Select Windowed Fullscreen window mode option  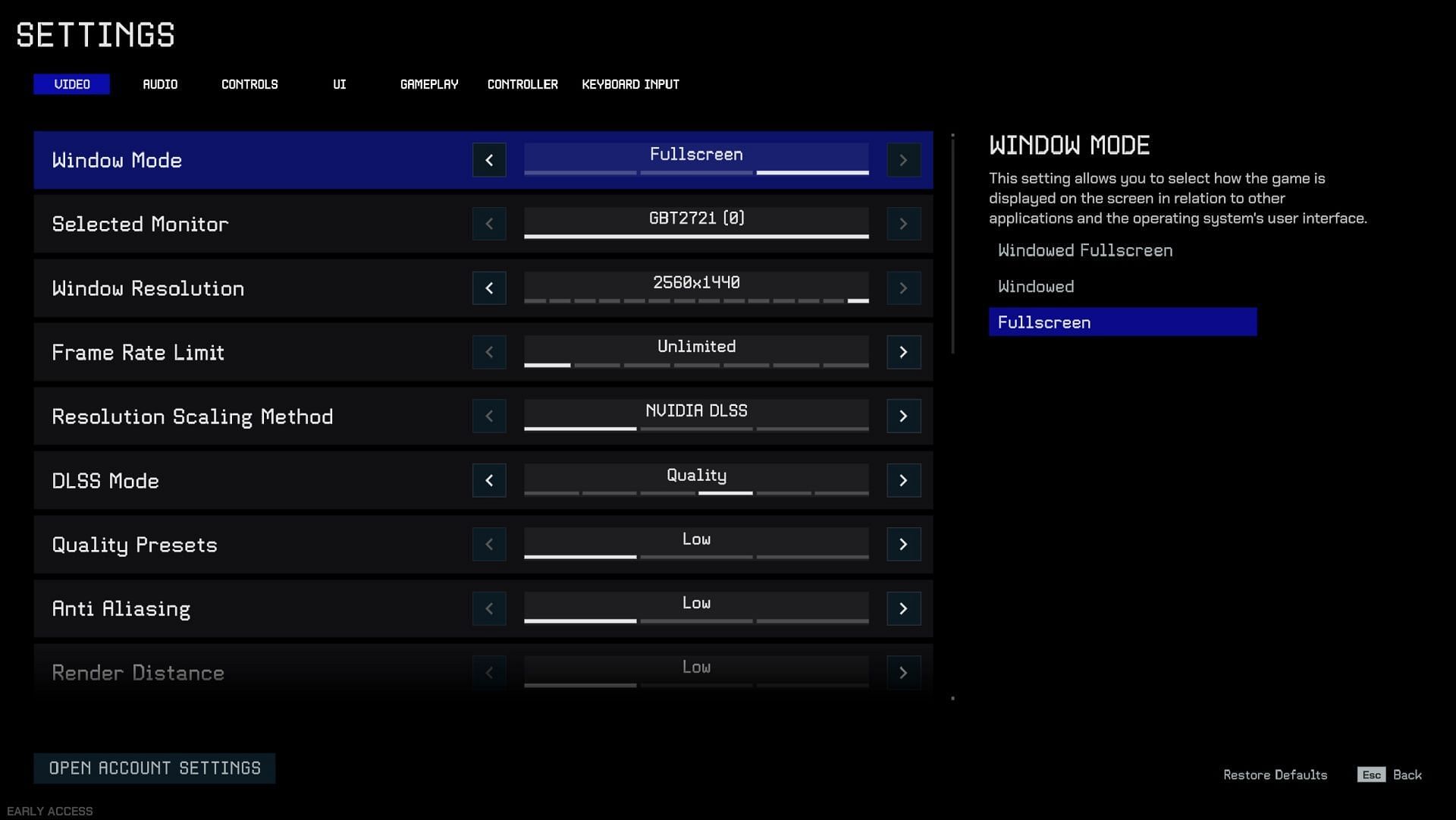click(1085, 250)
